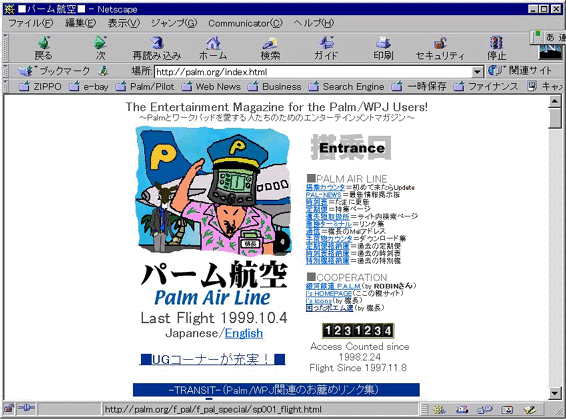Open the ファイル (File) menu
The height and width of the screenshot is (419, 566).
pyautogui.click(x=30, y=23)
